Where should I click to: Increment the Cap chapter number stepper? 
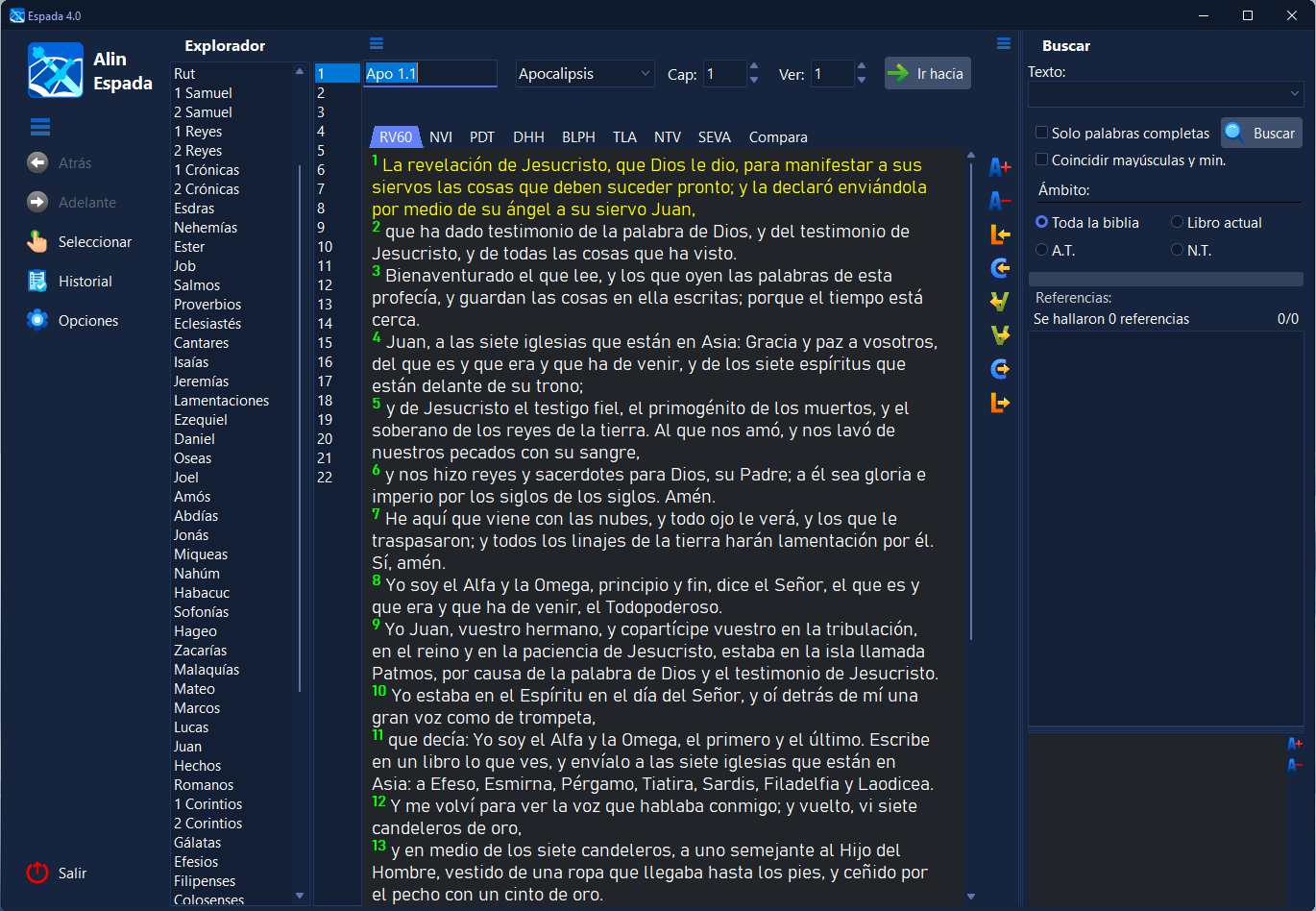754,67
